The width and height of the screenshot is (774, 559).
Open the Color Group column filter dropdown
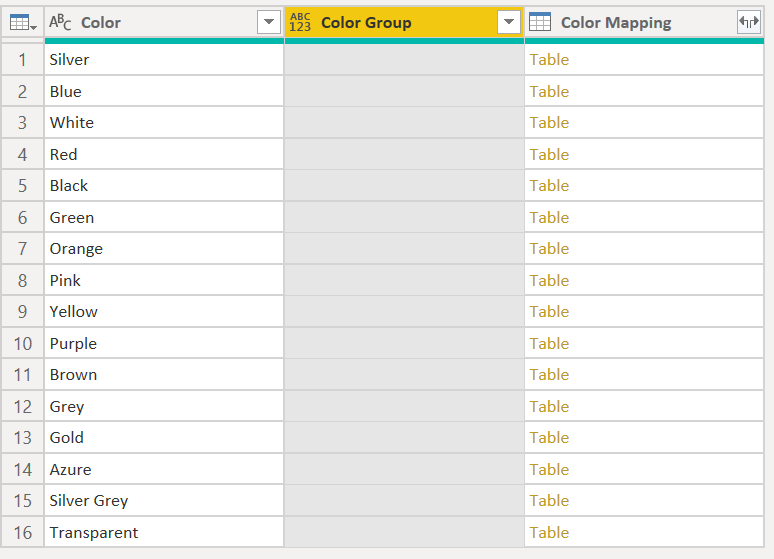[508, 22]
